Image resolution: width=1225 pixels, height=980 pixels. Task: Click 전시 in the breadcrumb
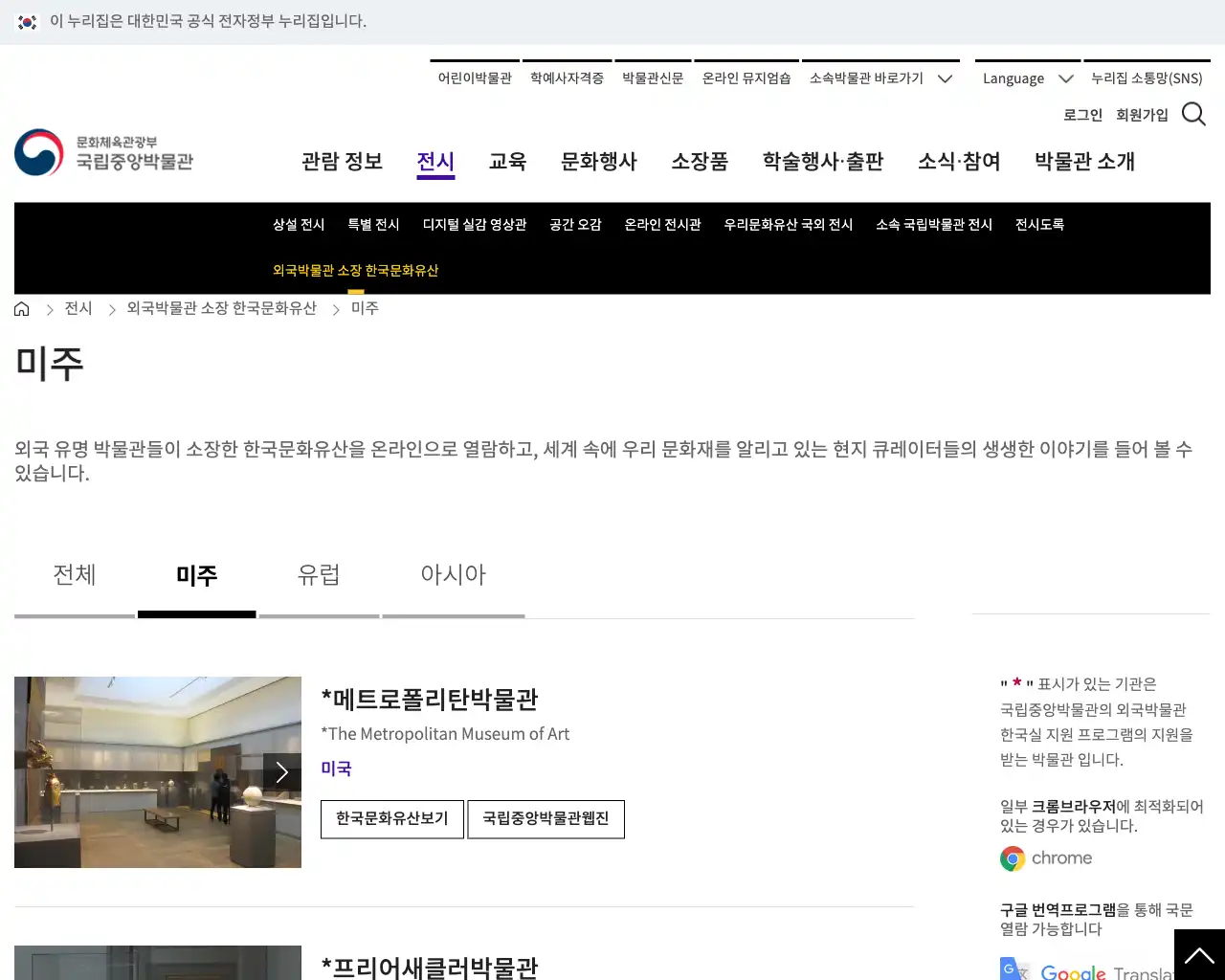pyautogui.click(x=78, y=308)
